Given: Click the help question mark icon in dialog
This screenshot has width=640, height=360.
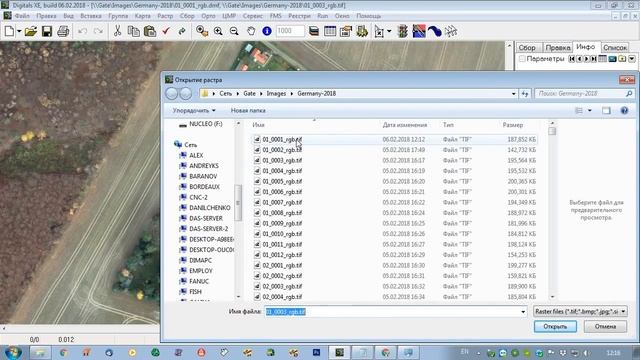Looking at the screenshot, I should click(x=624, y=111).
